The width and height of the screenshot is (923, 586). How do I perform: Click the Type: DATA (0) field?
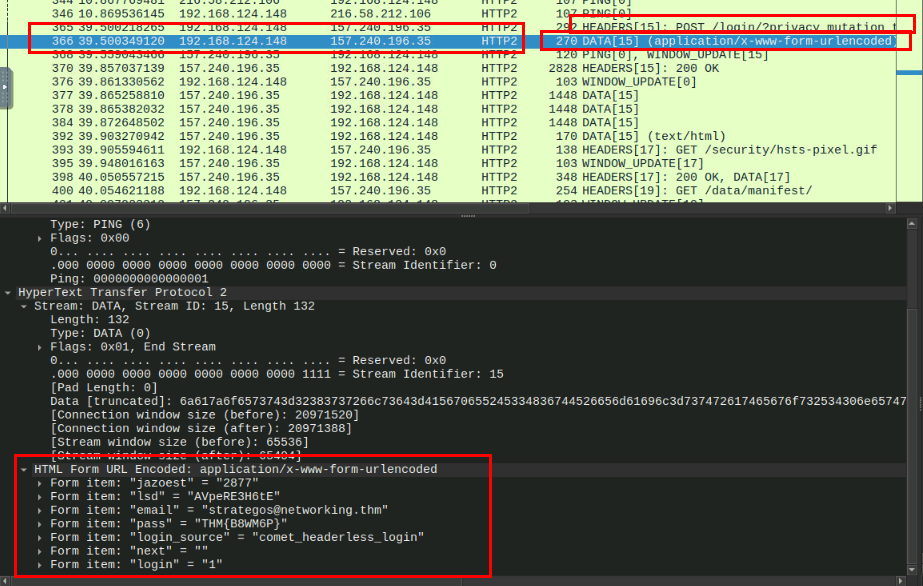point(100,333)
